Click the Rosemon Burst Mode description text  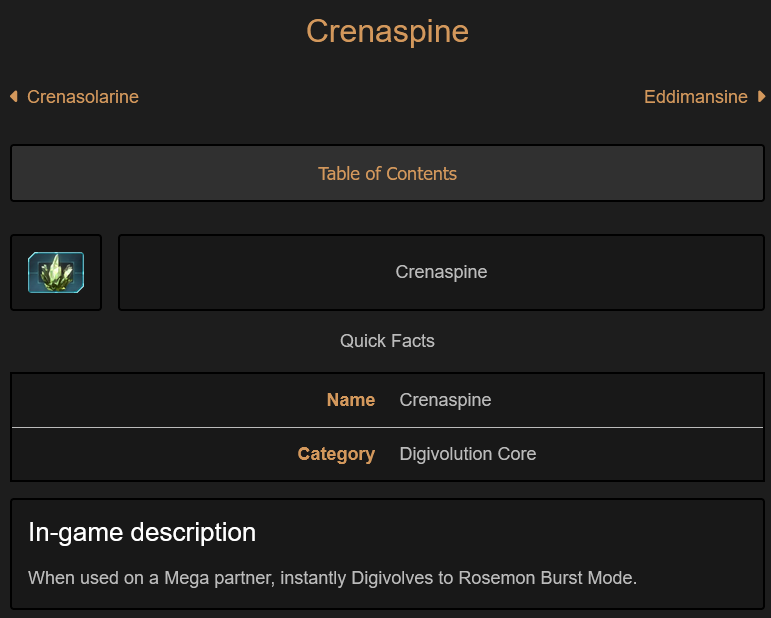(332, 578)
